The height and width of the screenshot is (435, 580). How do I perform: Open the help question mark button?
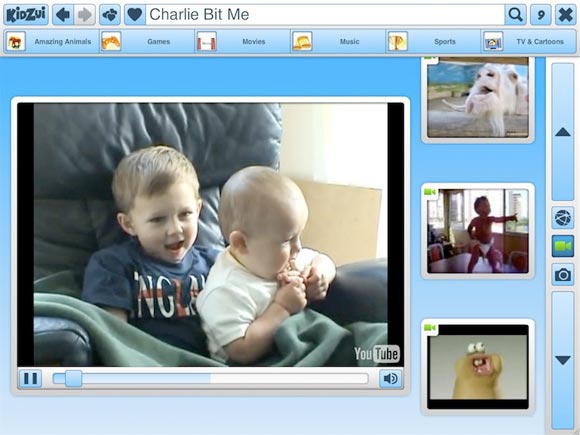point(541,15)
